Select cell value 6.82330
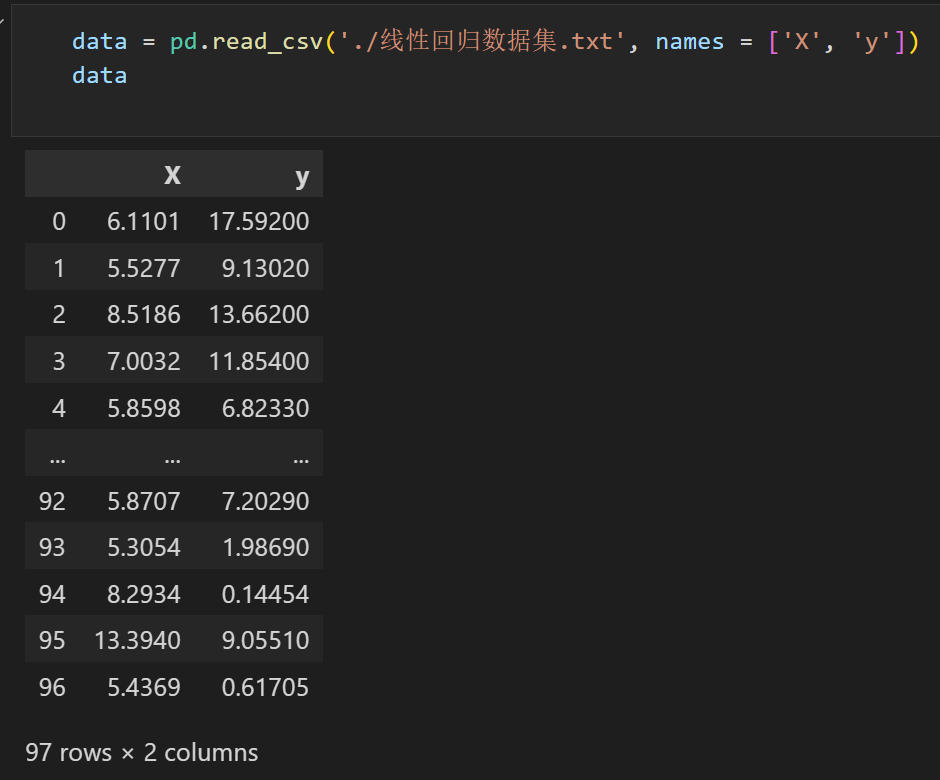Image resolution: width=940 pixels, height=780 pixels. tap(266, 408)
